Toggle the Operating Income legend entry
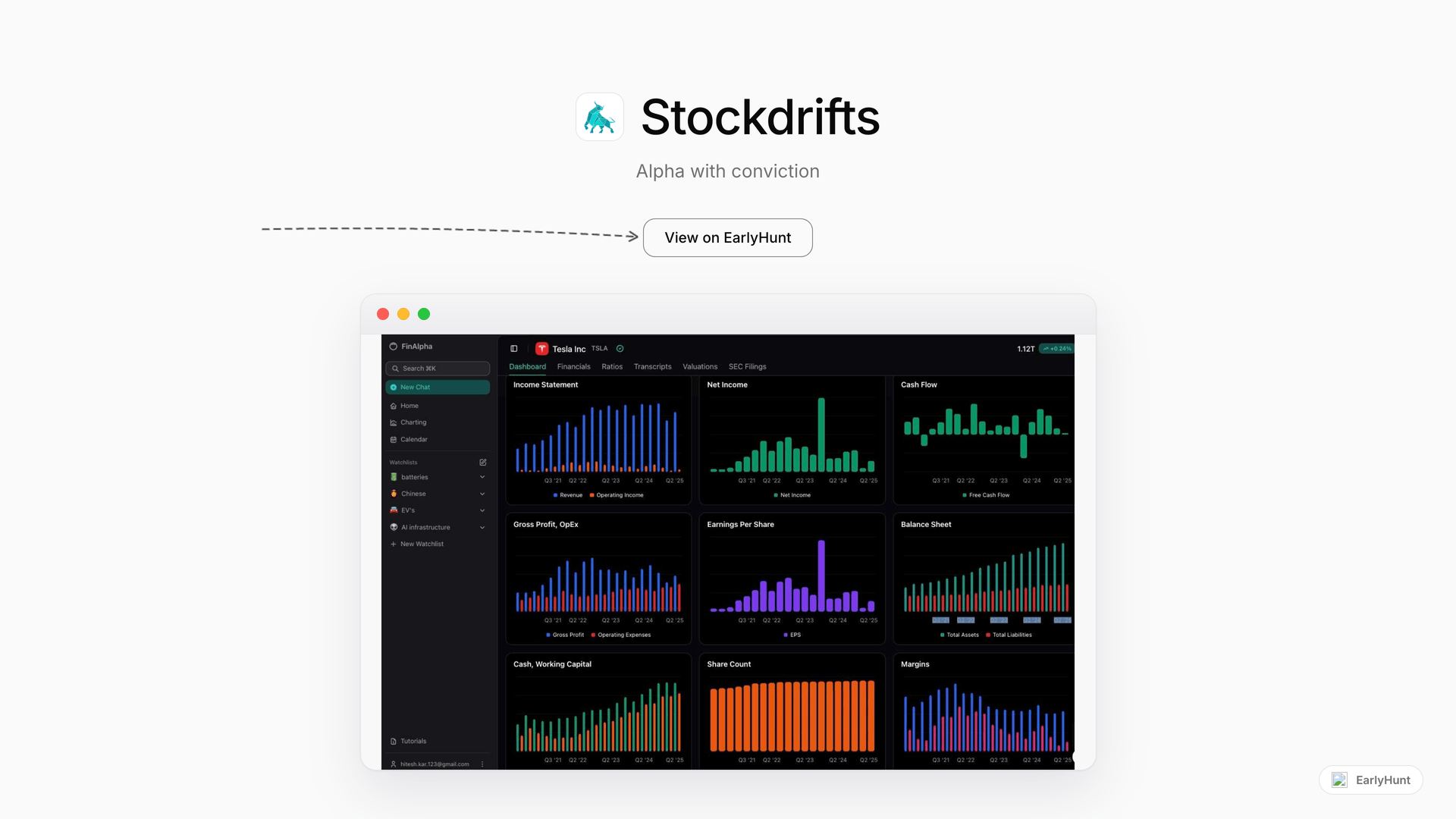Image resolution: width=1456 pixels, height=819 pixels. tap(617, 495)
